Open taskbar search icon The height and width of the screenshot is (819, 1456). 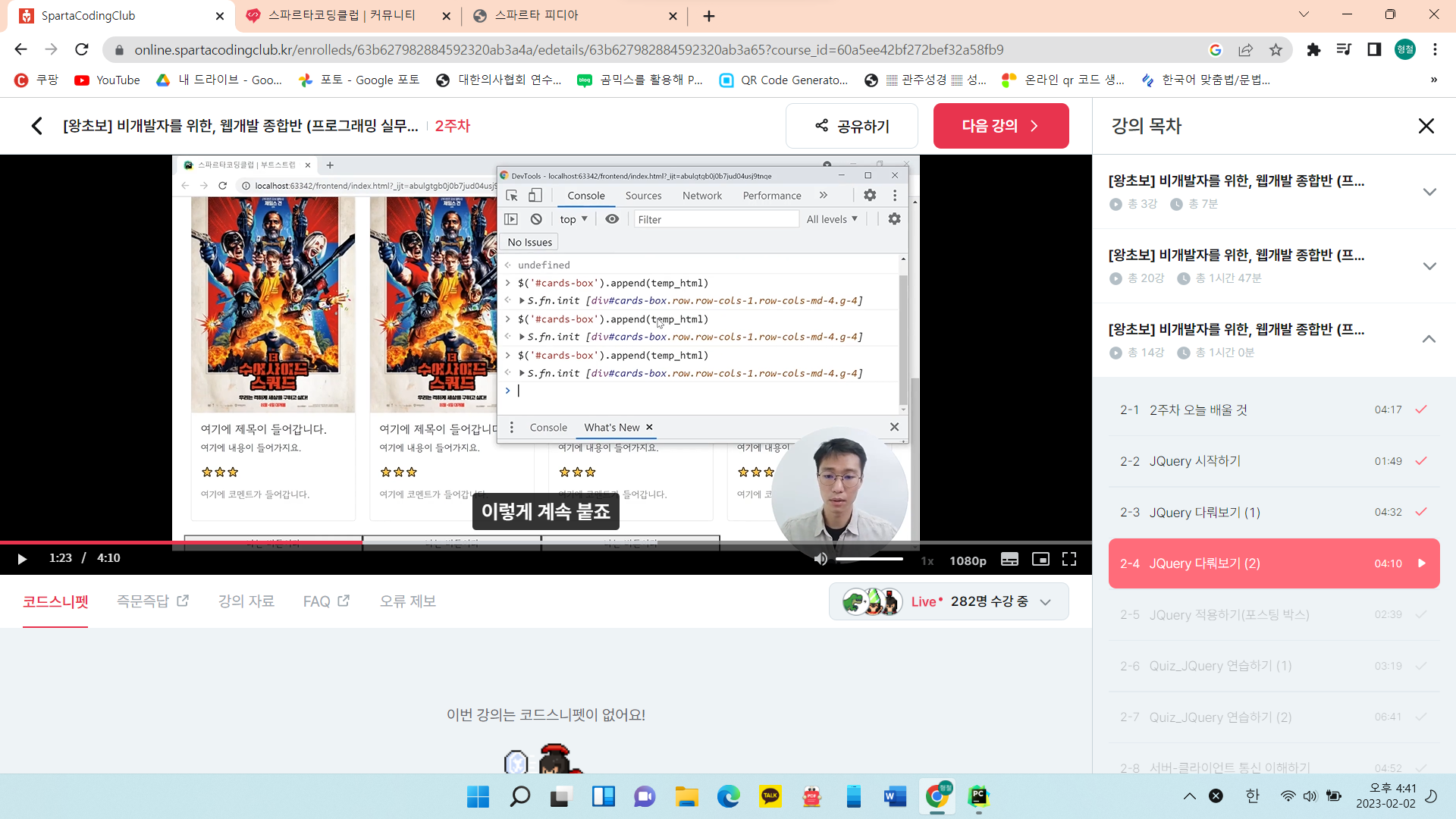coord(519,796)
